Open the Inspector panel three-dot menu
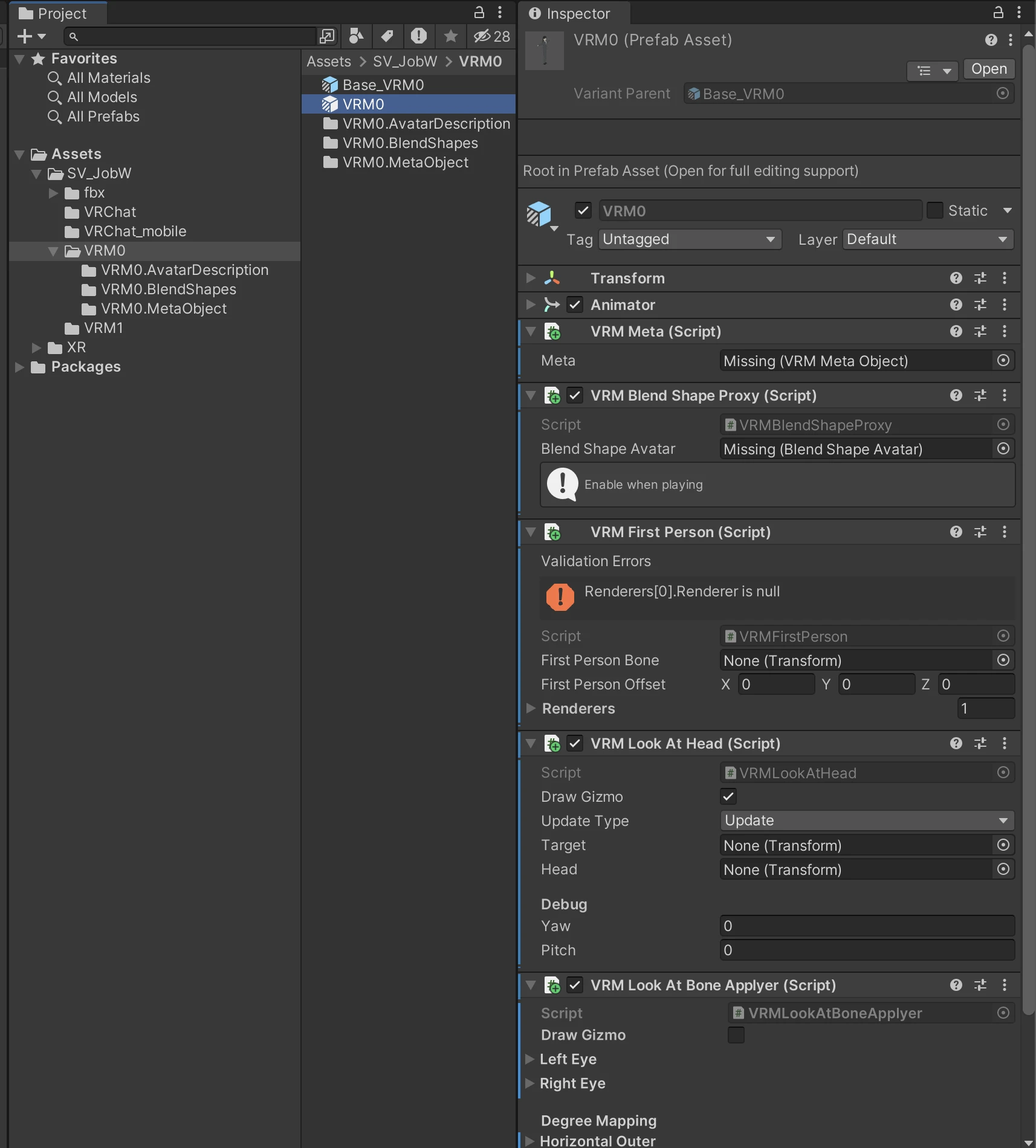 point(1019,13)
